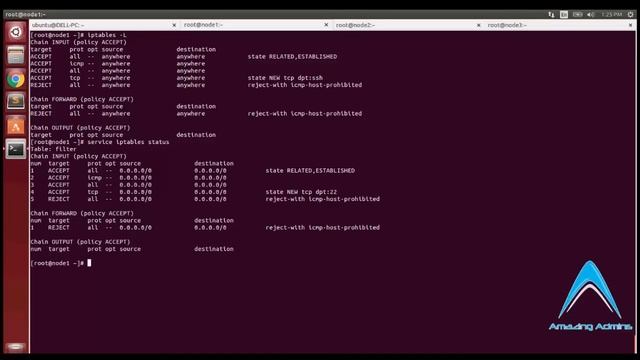Image resolution: width=640 pixels, height=360 pixels.
Task: Open the Ubuntu Dash home launcher
Action: pos(16,32)
